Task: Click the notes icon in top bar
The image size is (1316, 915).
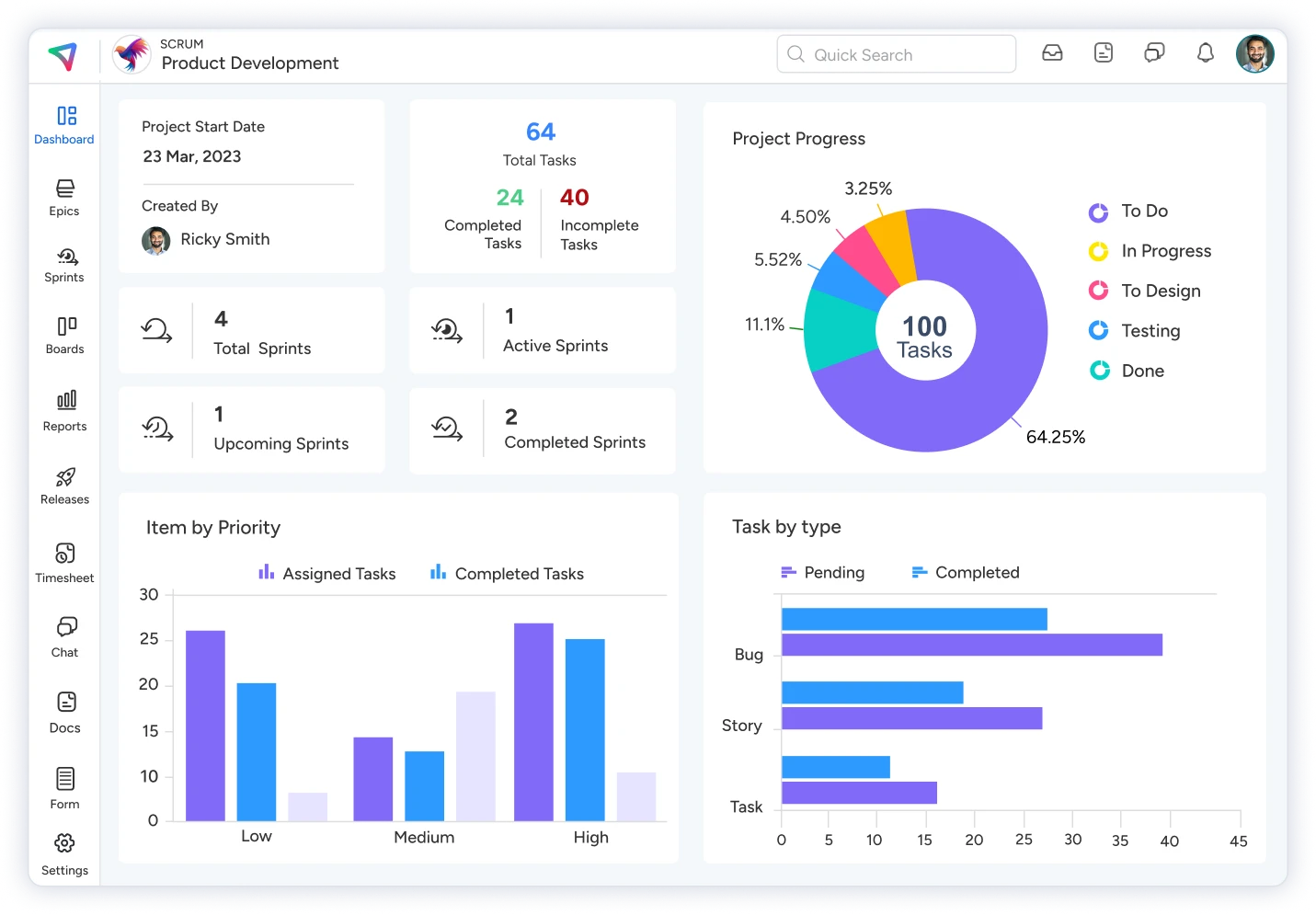Action: click(x=1104, y=53)
